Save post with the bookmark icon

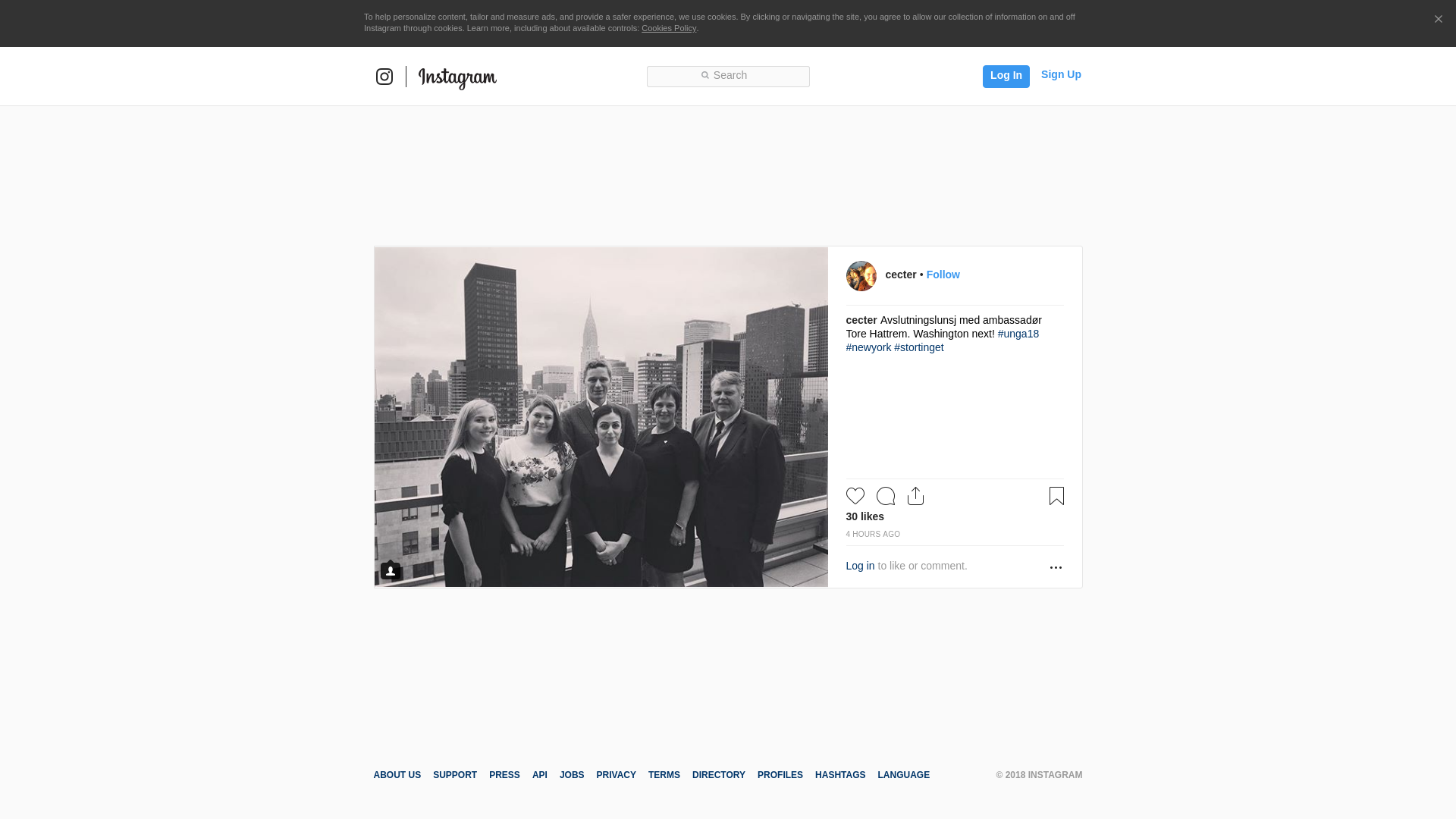click(1056, 496)
